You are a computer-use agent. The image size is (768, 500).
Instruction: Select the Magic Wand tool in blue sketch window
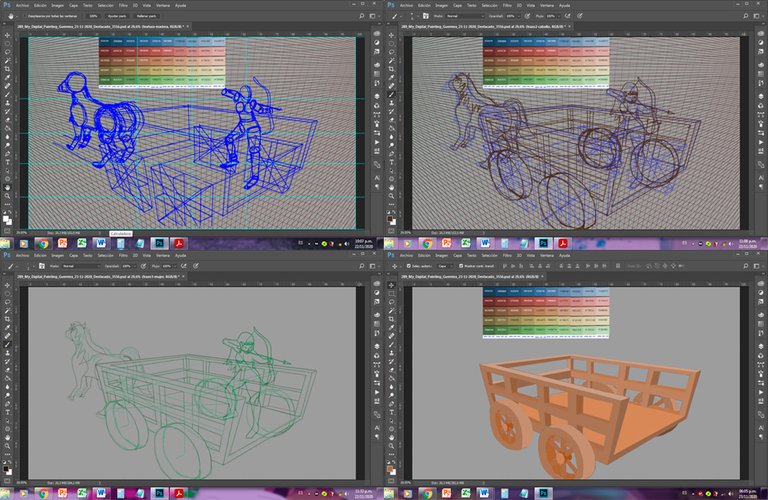click(7, 61)
